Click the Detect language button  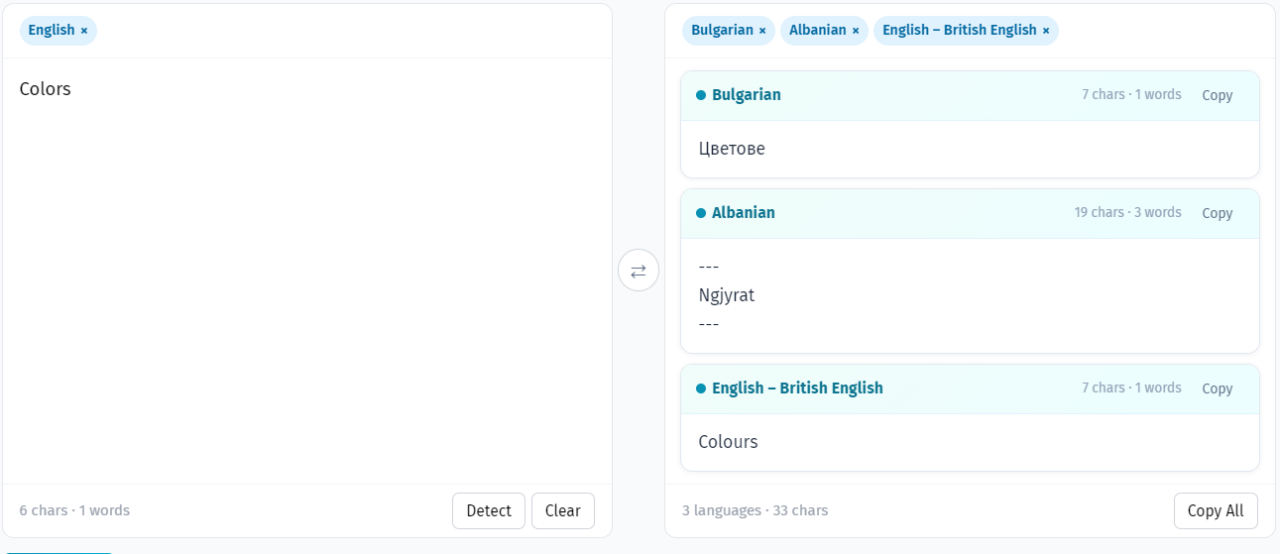point(488,511)
